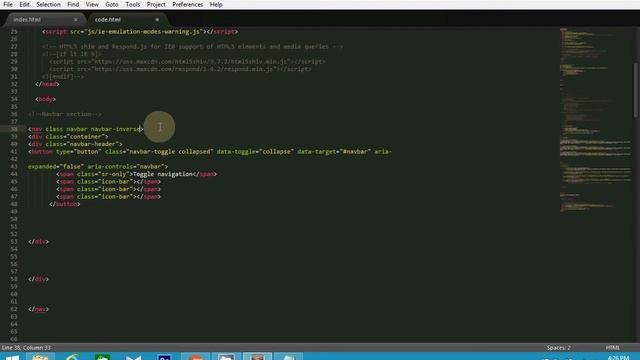Open the Selection menu

point(48,4)
